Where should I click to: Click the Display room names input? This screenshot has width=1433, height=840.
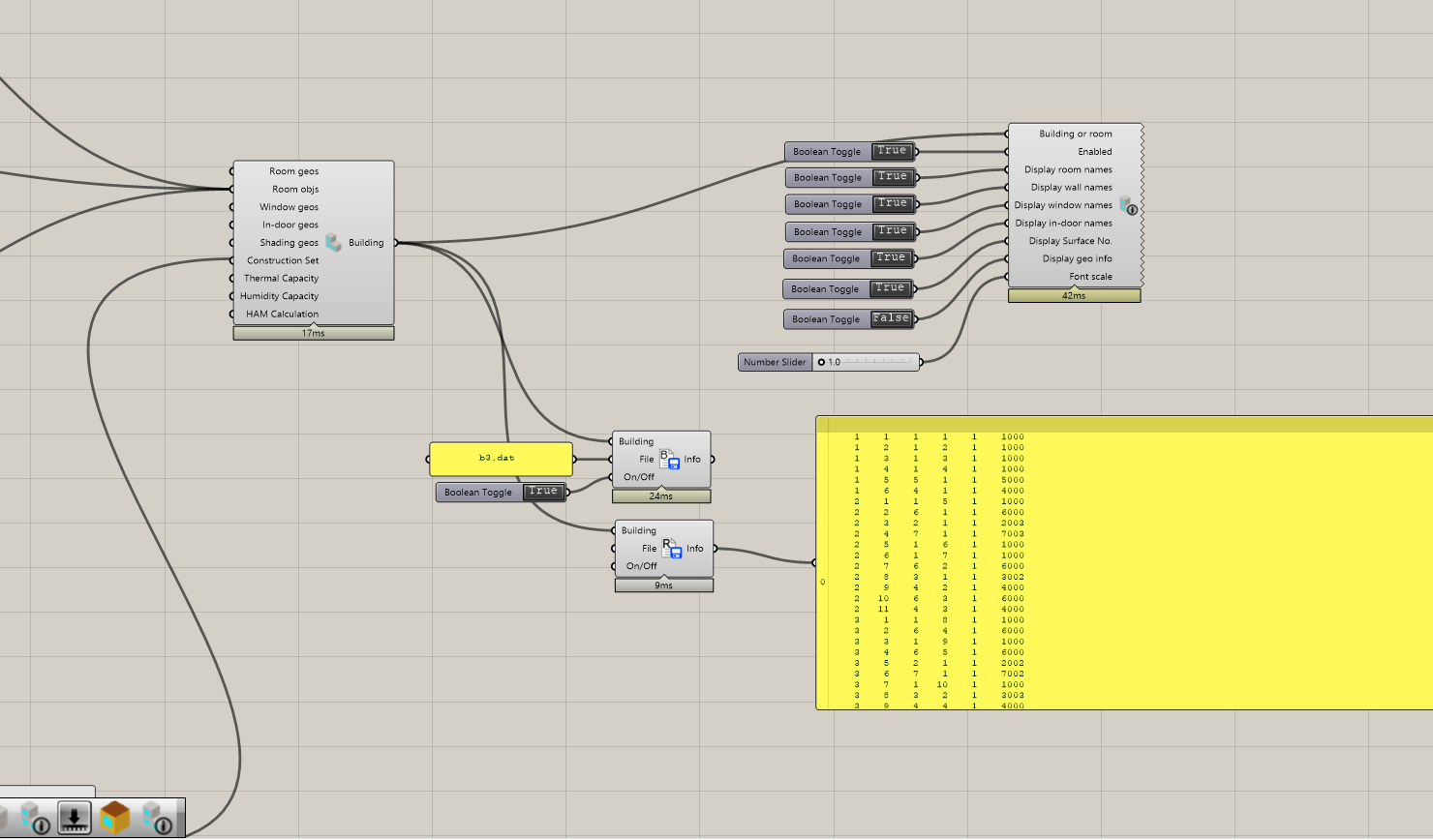pos(1068,169)
